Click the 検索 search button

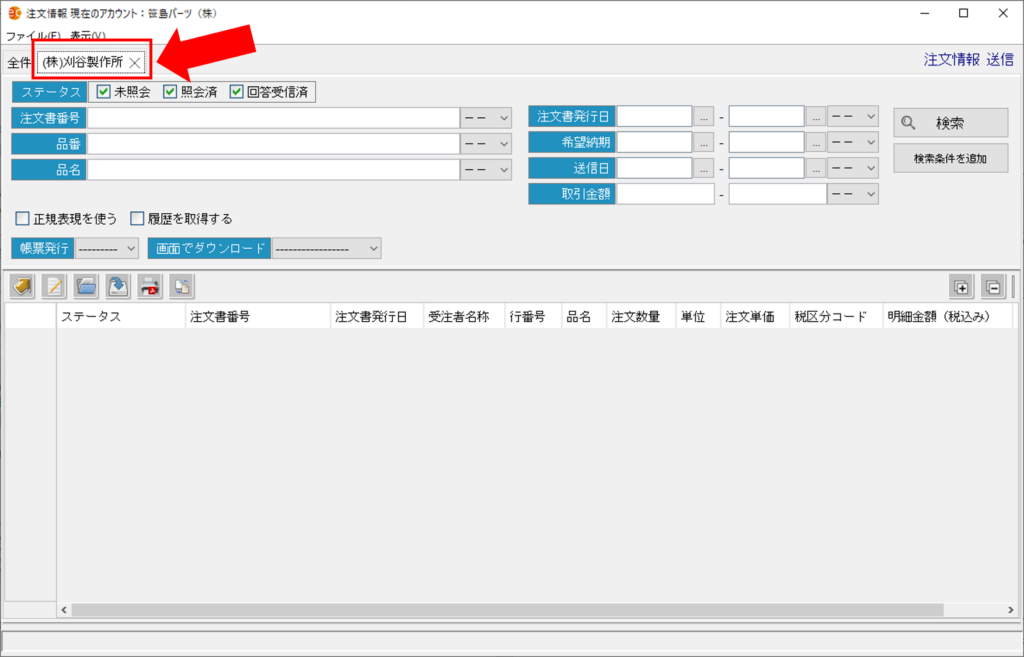point(951,123)
